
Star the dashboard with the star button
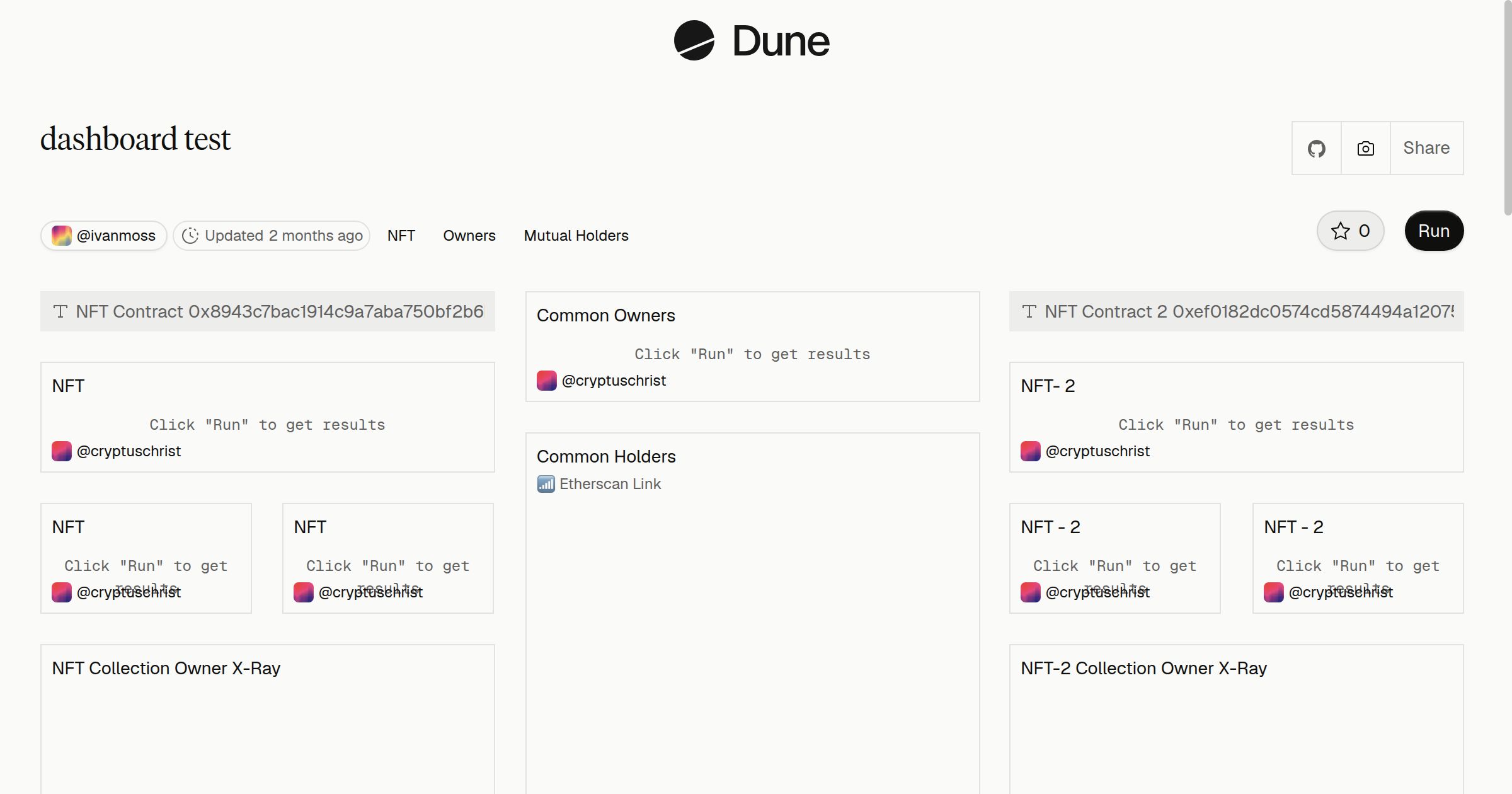point(1350,231)
